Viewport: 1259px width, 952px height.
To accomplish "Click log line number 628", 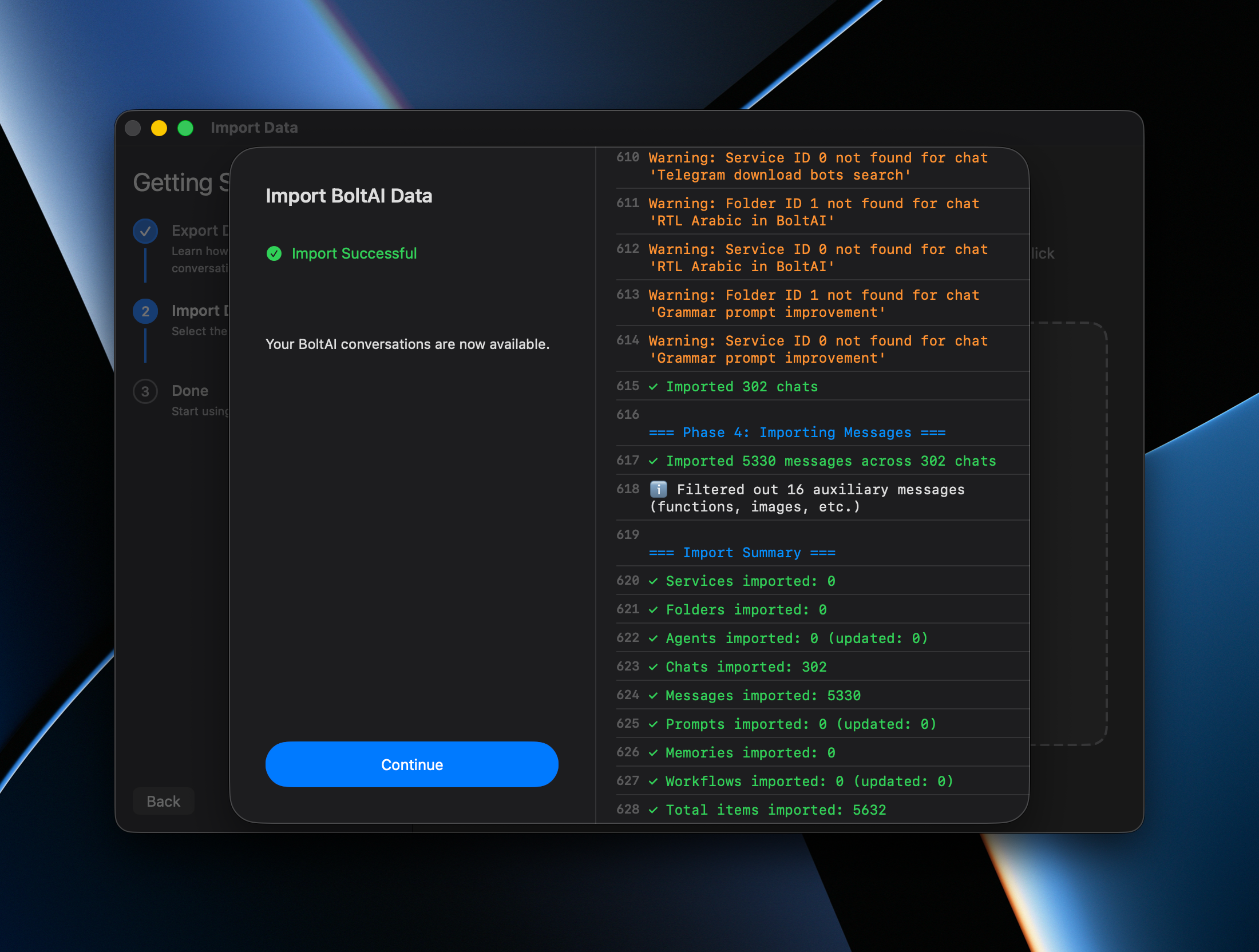I will pos(628,810).
